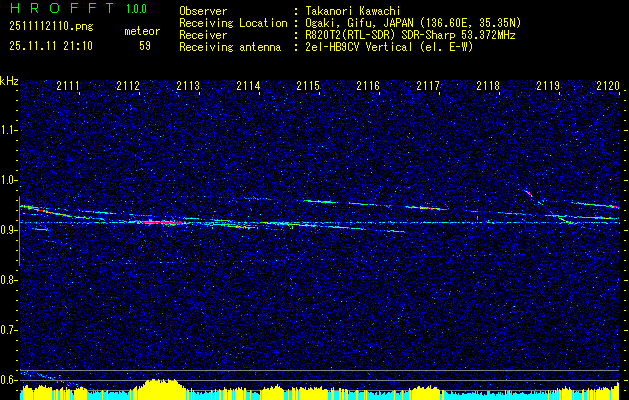Screen dimensions: 629x400
Task: Click the Receiver field label
Action: (203, 35)
